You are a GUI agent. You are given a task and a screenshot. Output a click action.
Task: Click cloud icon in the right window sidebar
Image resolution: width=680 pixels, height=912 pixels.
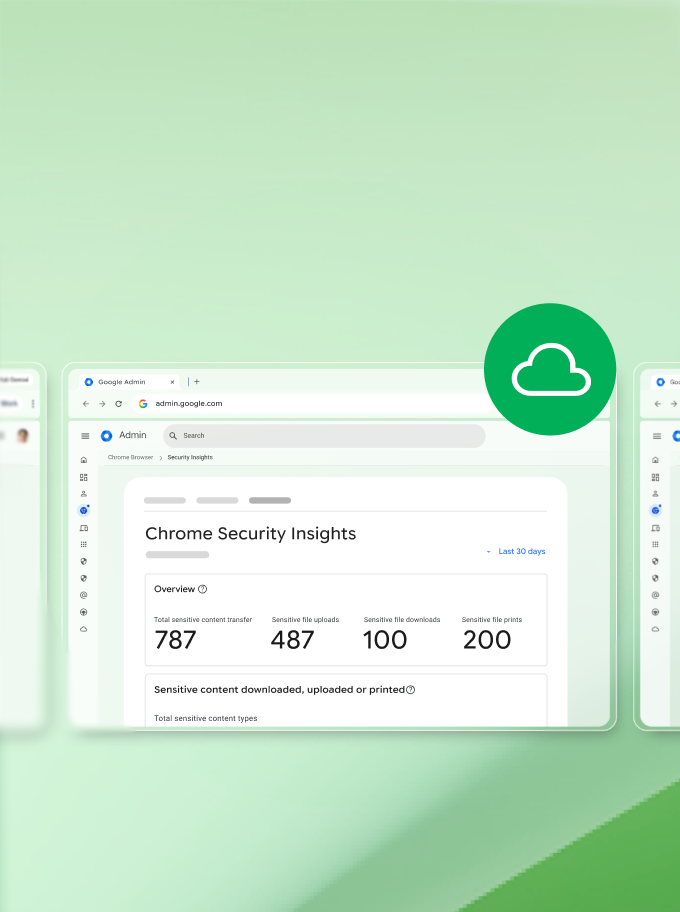tap(656, 629)
